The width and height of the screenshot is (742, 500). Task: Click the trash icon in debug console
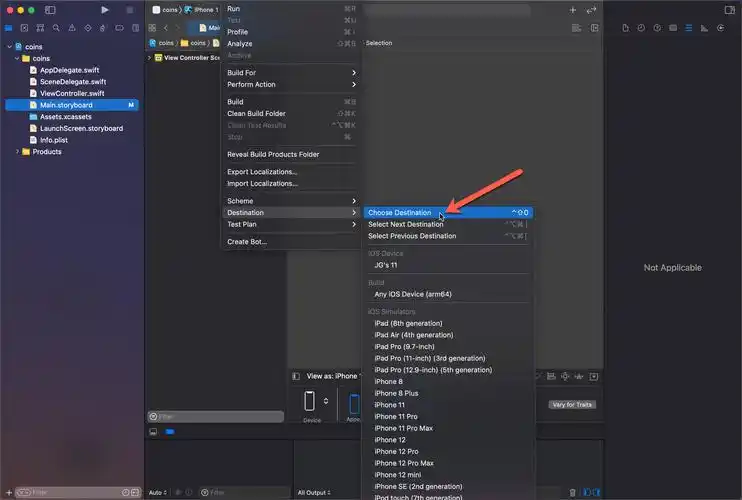coord(573,492)
